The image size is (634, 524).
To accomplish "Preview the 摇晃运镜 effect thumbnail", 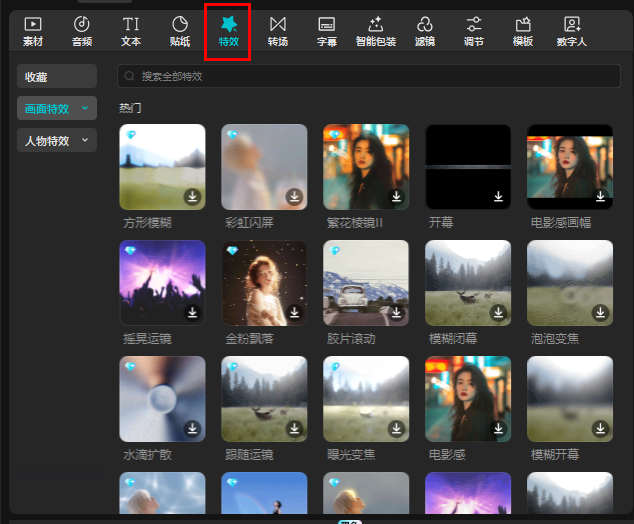I will [163, 283].
